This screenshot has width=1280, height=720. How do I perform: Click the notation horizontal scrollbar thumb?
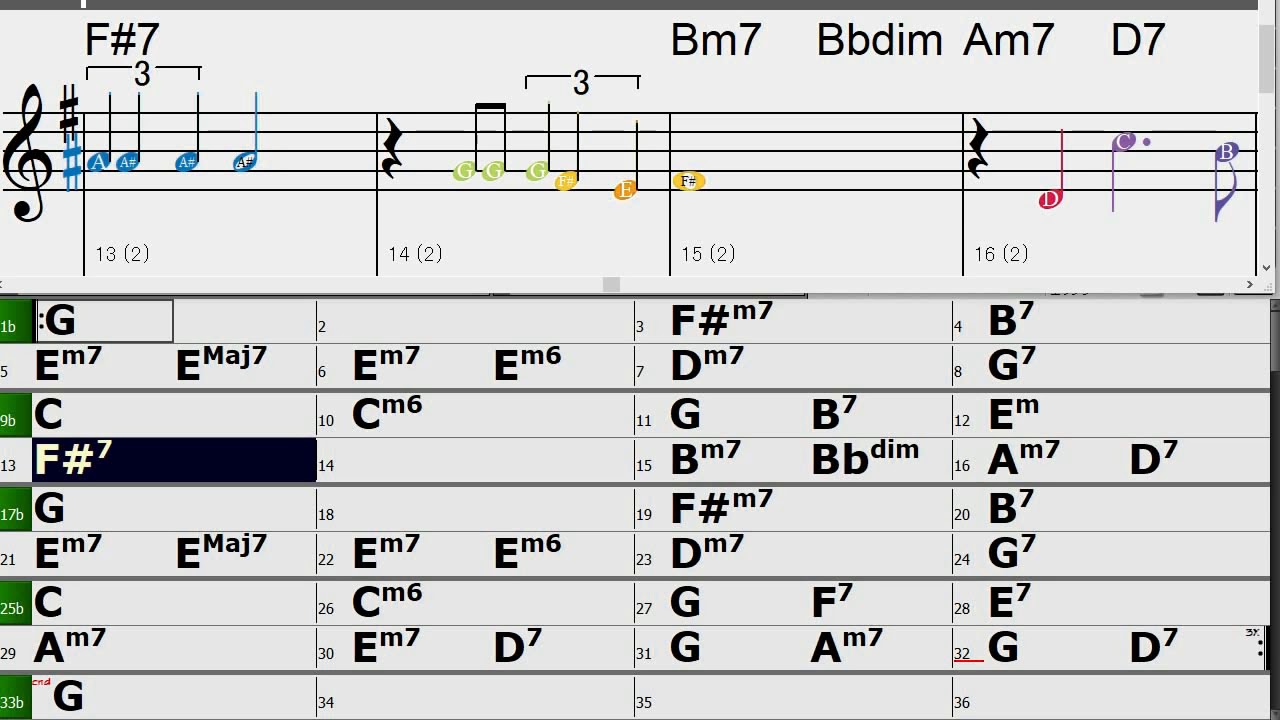point(611,285)
